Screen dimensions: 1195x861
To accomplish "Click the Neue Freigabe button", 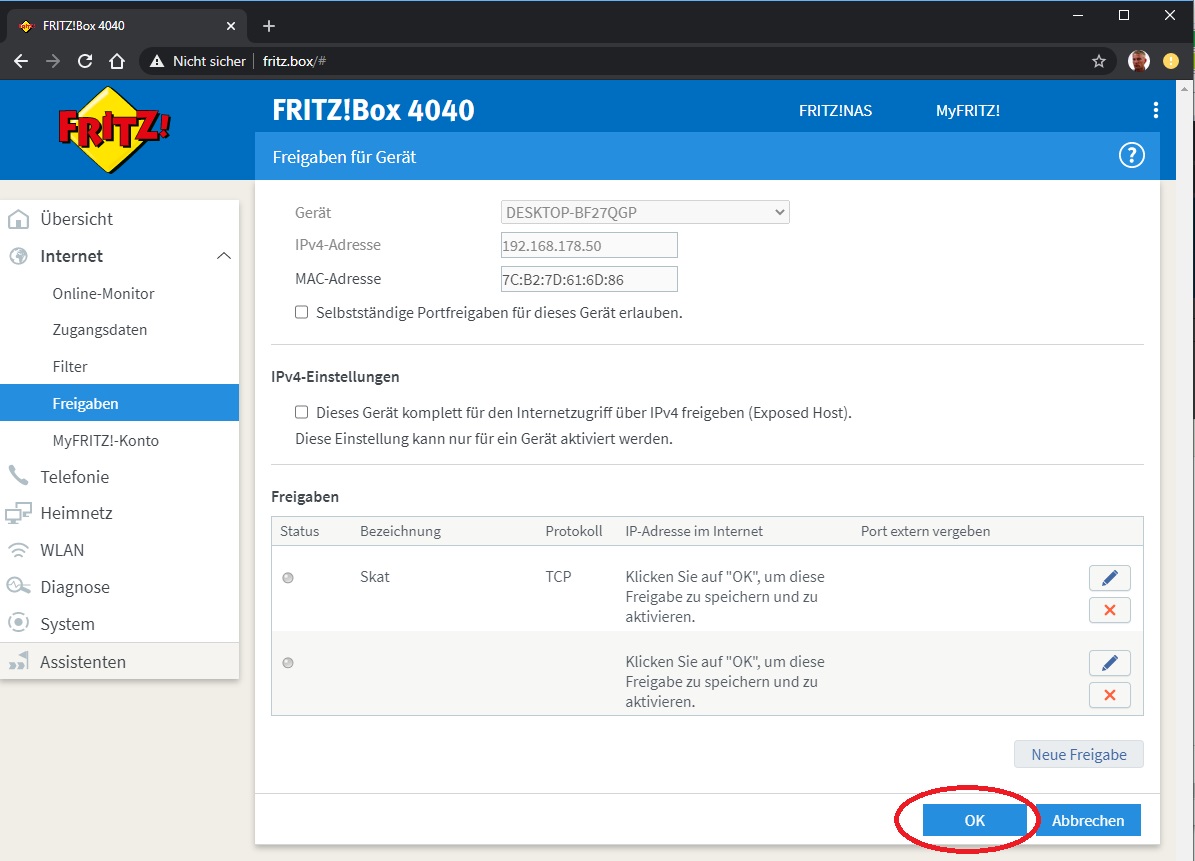I will (x=1078, y=754).
